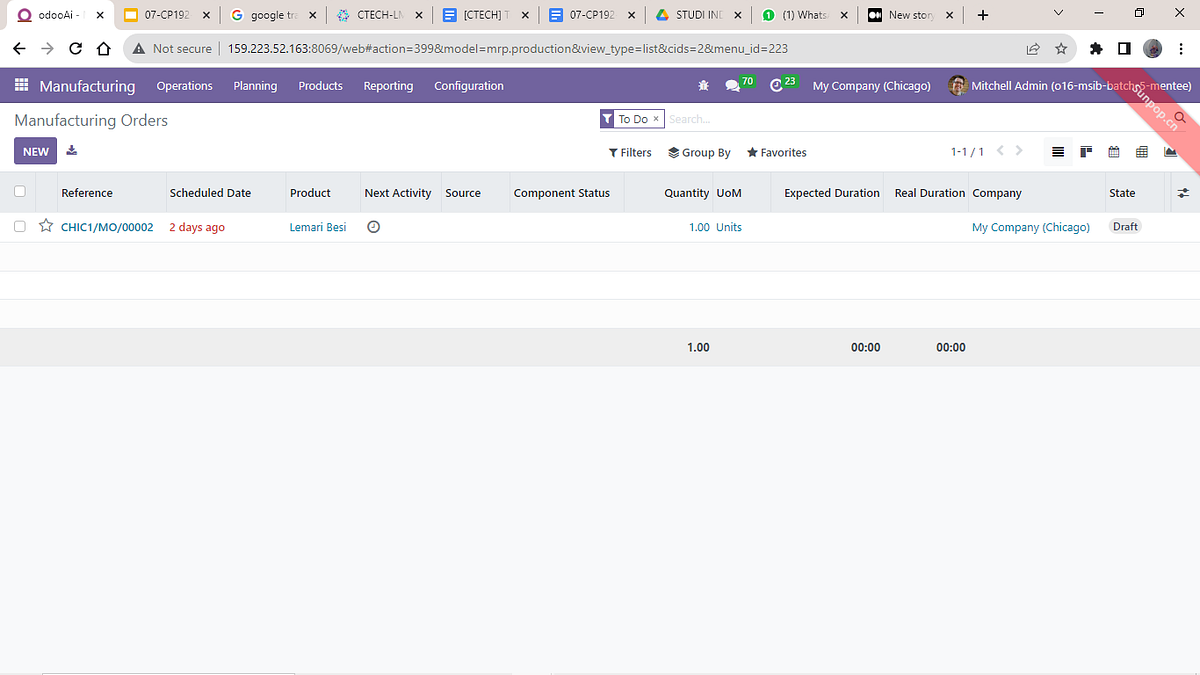Bookmark this page with star icon
Image resolution: width=1200 pixels, height=675 pixels.
1061,48
